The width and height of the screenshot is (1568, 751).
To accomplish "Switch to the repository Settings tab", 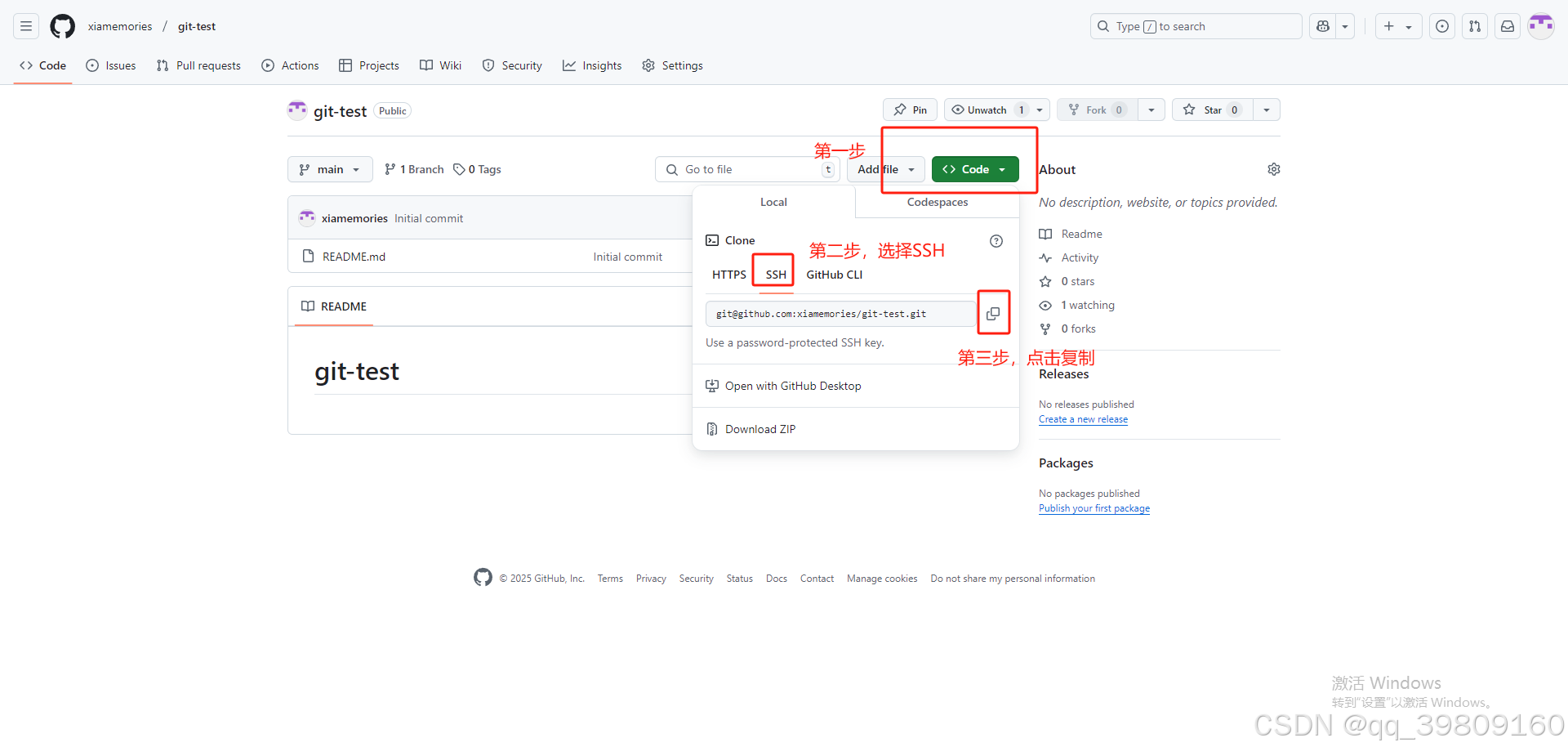I will [672, 65].
